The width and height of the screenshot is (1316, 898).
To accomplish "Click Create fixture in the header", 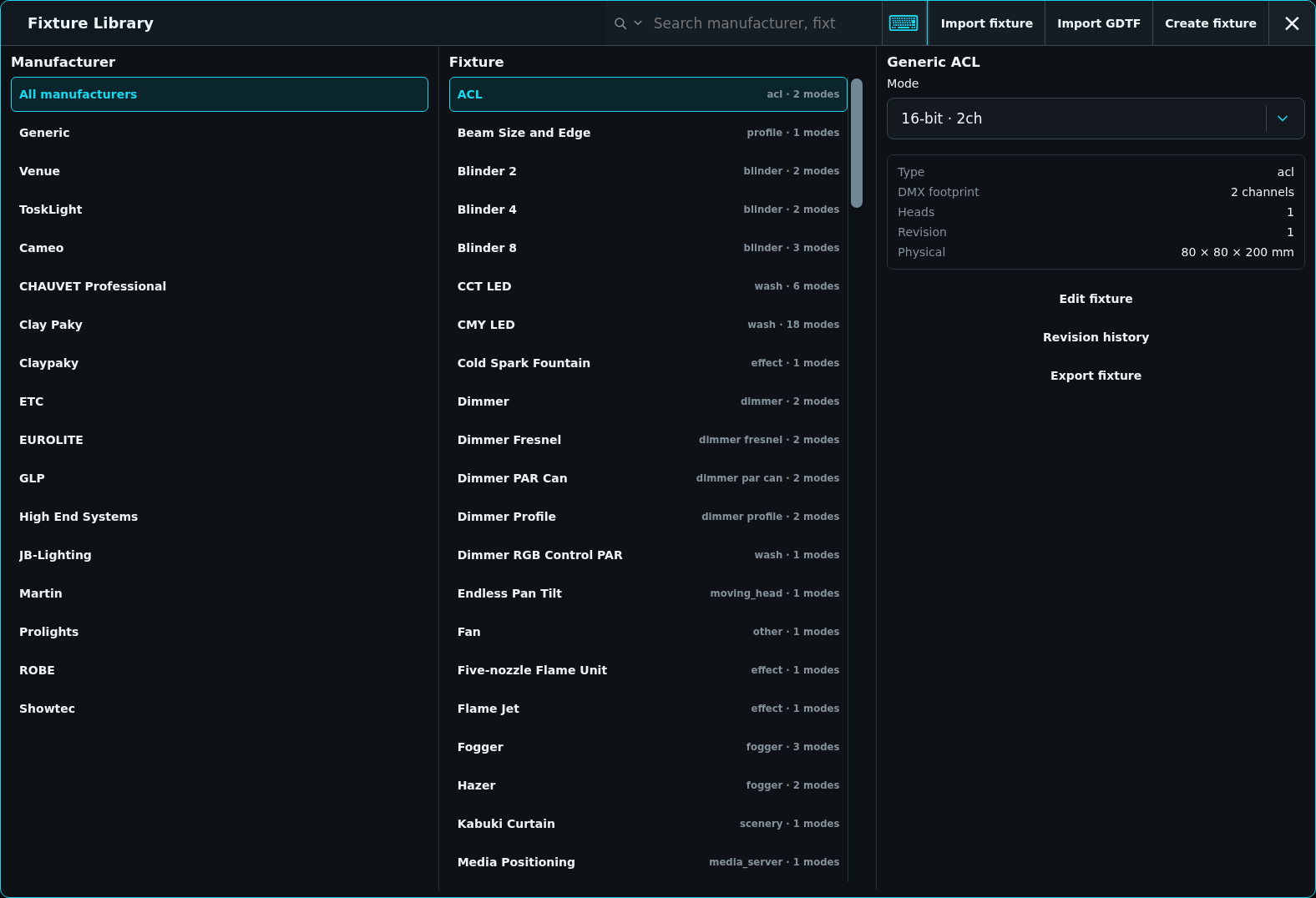I will (x=1211, y=23).
